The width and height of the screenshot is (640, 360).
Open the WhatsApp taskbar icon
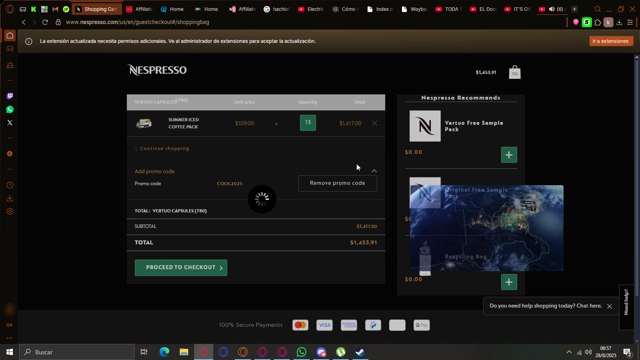pos(301,352)
